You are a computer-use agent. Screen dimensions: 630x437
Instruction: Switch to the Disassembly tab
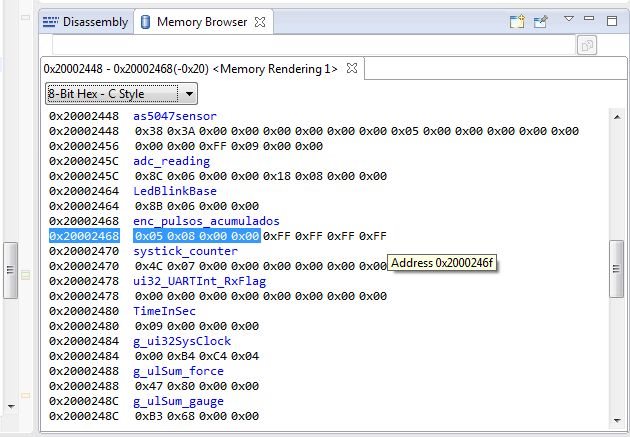86,22
